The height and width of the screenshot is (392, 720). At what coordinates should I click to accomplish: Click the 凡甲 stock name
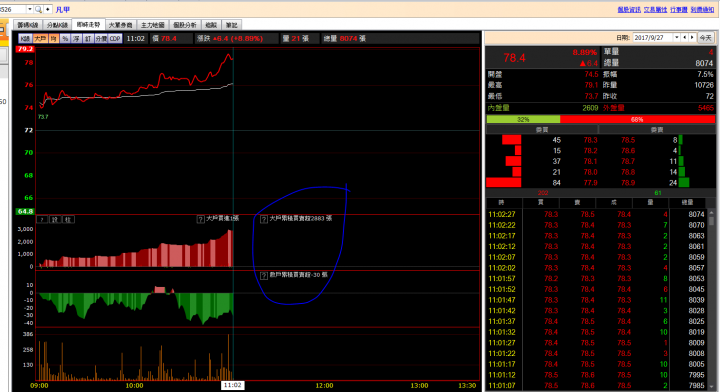point(63,10)
